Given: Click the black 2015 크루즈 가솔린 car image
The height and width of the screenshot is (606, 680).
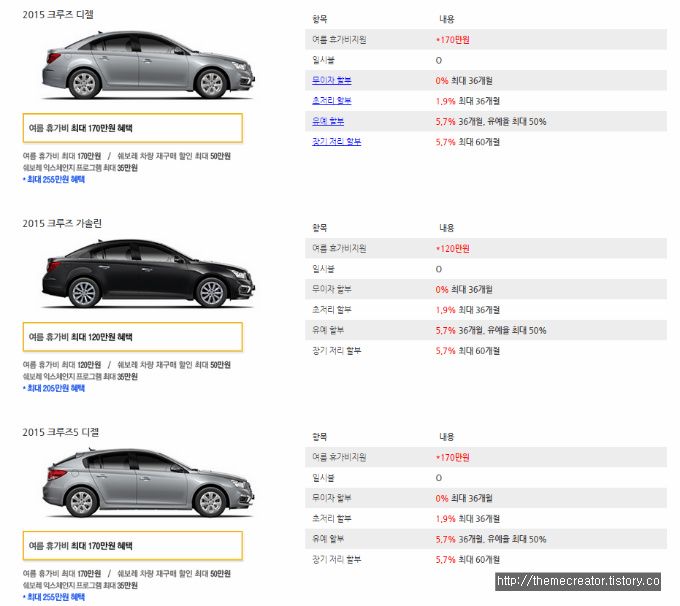Looking at the screenshot, I should (x=148, y=274).
